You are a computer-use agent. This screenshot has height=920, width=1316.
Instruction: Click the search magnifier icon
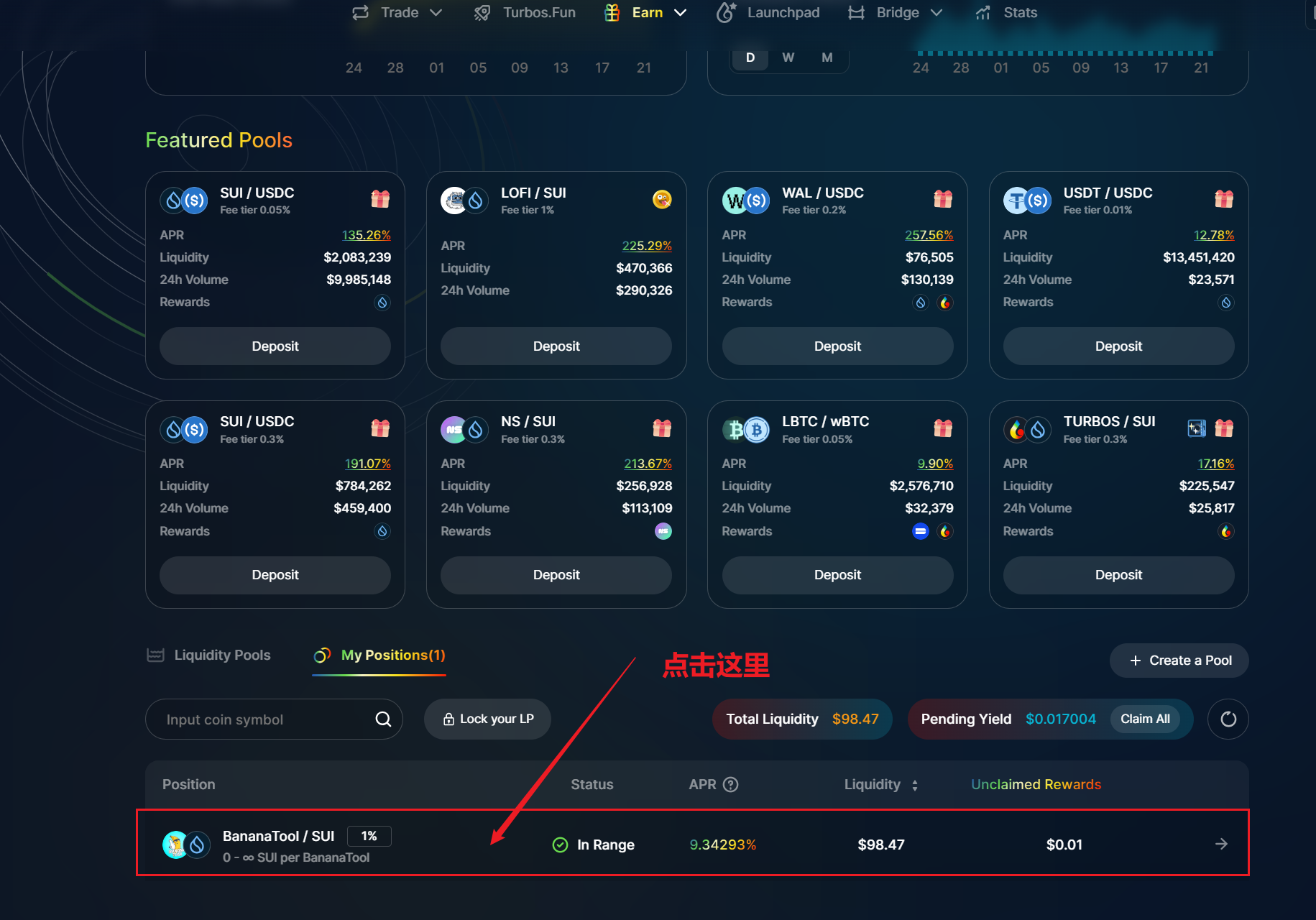tap(383, 719)
